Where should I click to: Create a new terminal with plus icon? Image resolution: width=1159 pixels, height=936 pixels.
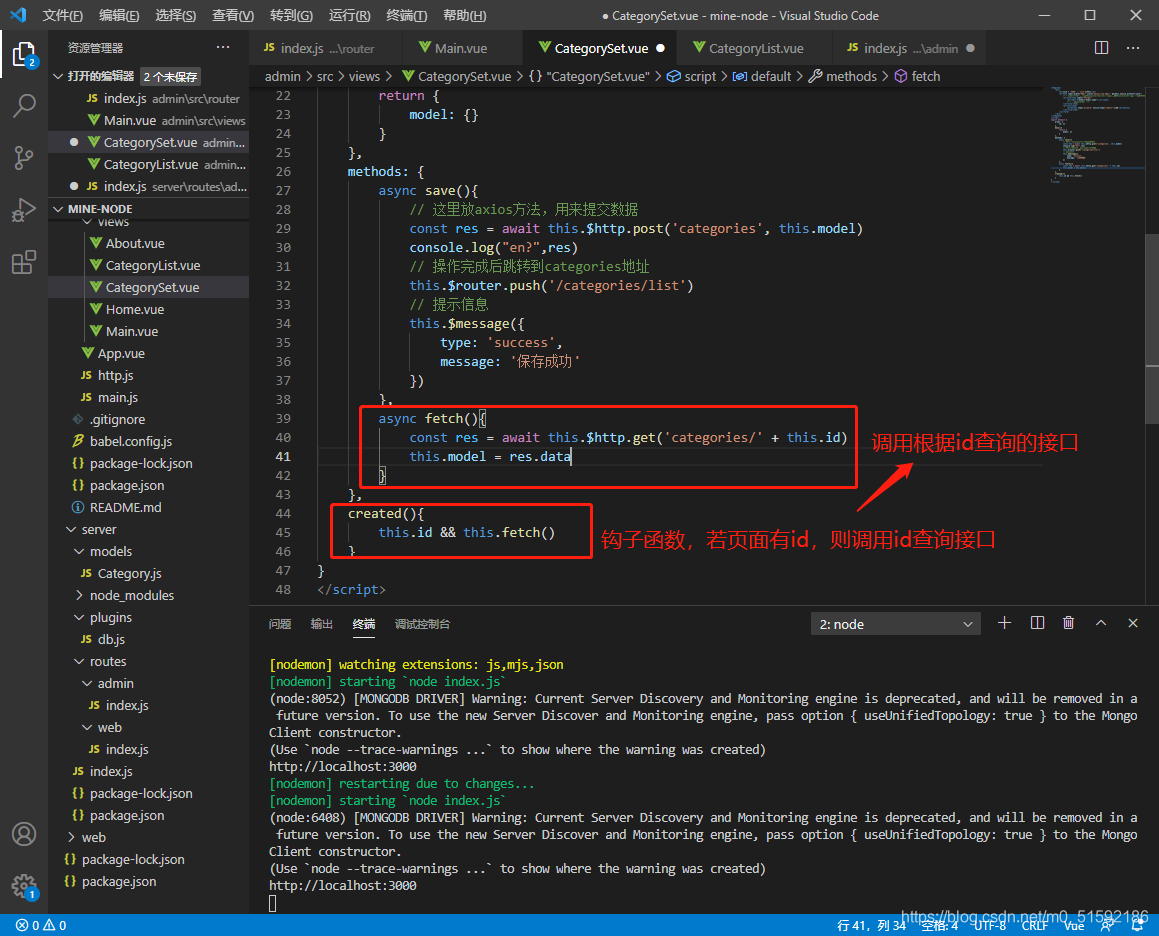(1005, 623)
